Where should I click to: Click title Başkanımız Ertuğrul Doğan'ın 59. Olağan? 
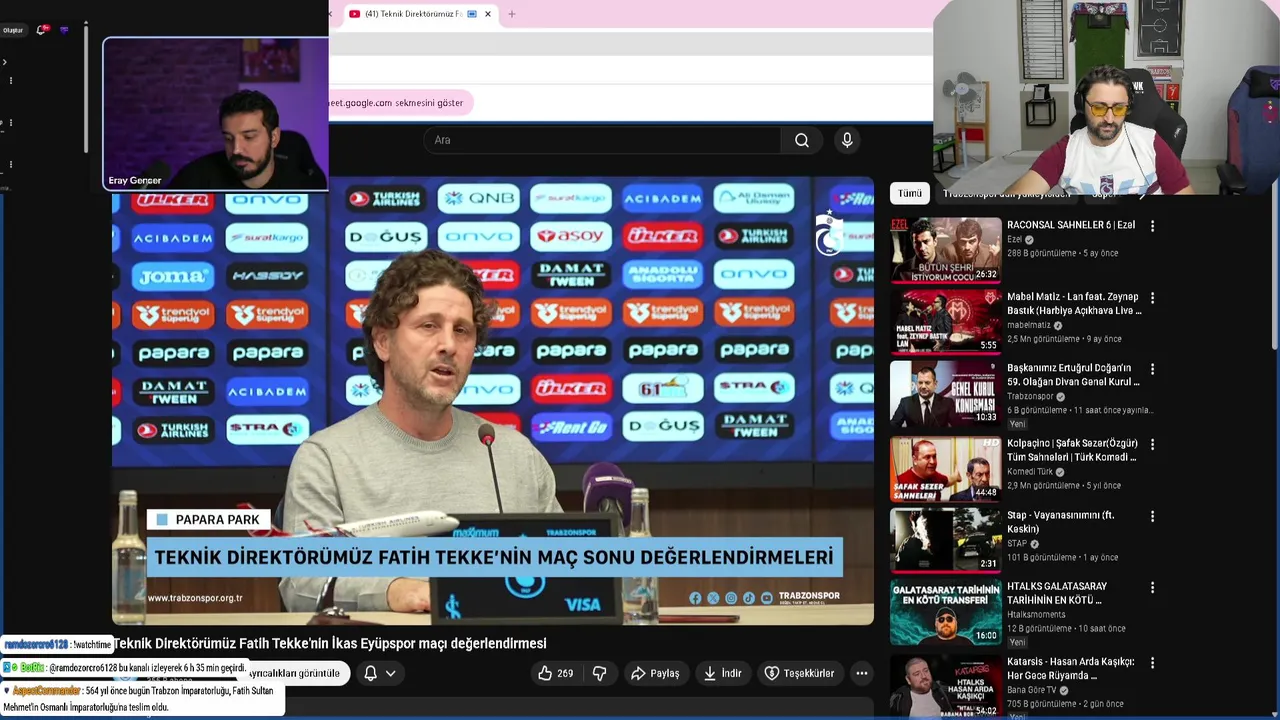click(1073, 375)
